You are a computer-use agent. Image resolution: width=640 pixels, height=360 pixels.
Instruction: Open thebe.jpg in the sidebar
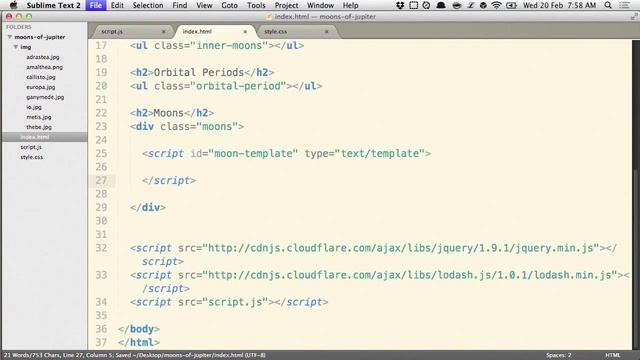pyautogui.click(x=39, y=127)
